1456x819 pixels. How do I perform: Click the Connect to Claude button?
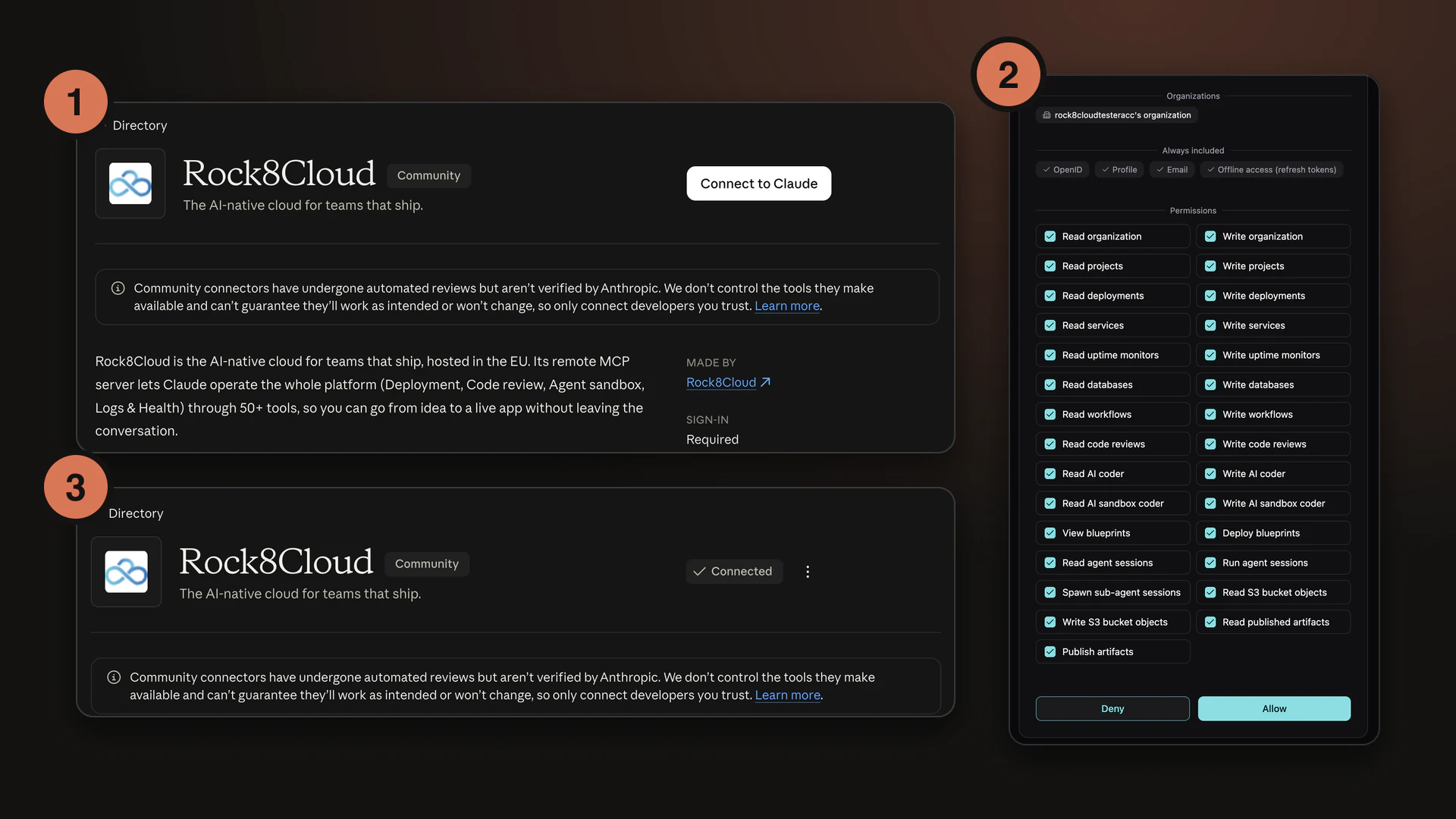pyautogui.click(x=758, y=184)
